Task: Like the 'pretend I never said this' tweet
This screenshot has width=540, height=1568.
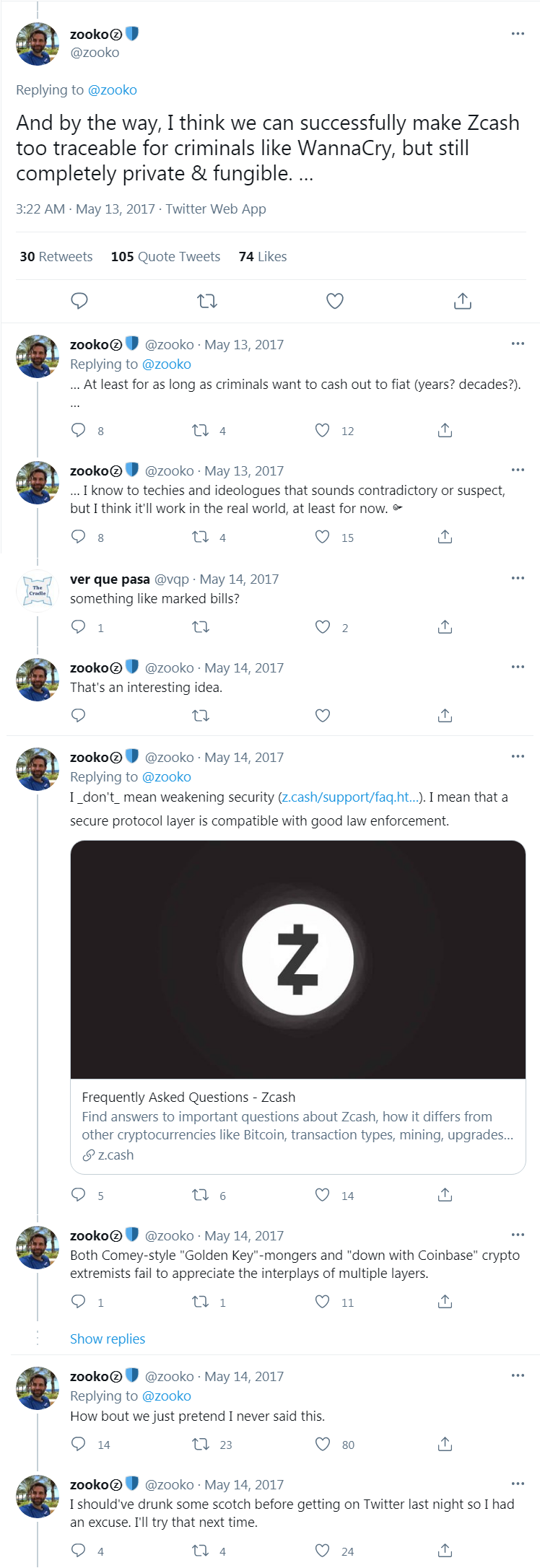Action: click(323, 1444)
